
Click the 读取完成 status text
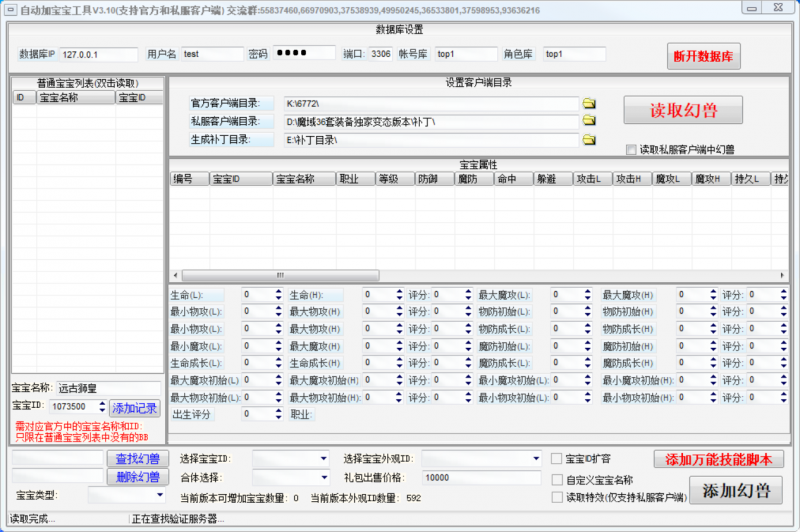32,519
